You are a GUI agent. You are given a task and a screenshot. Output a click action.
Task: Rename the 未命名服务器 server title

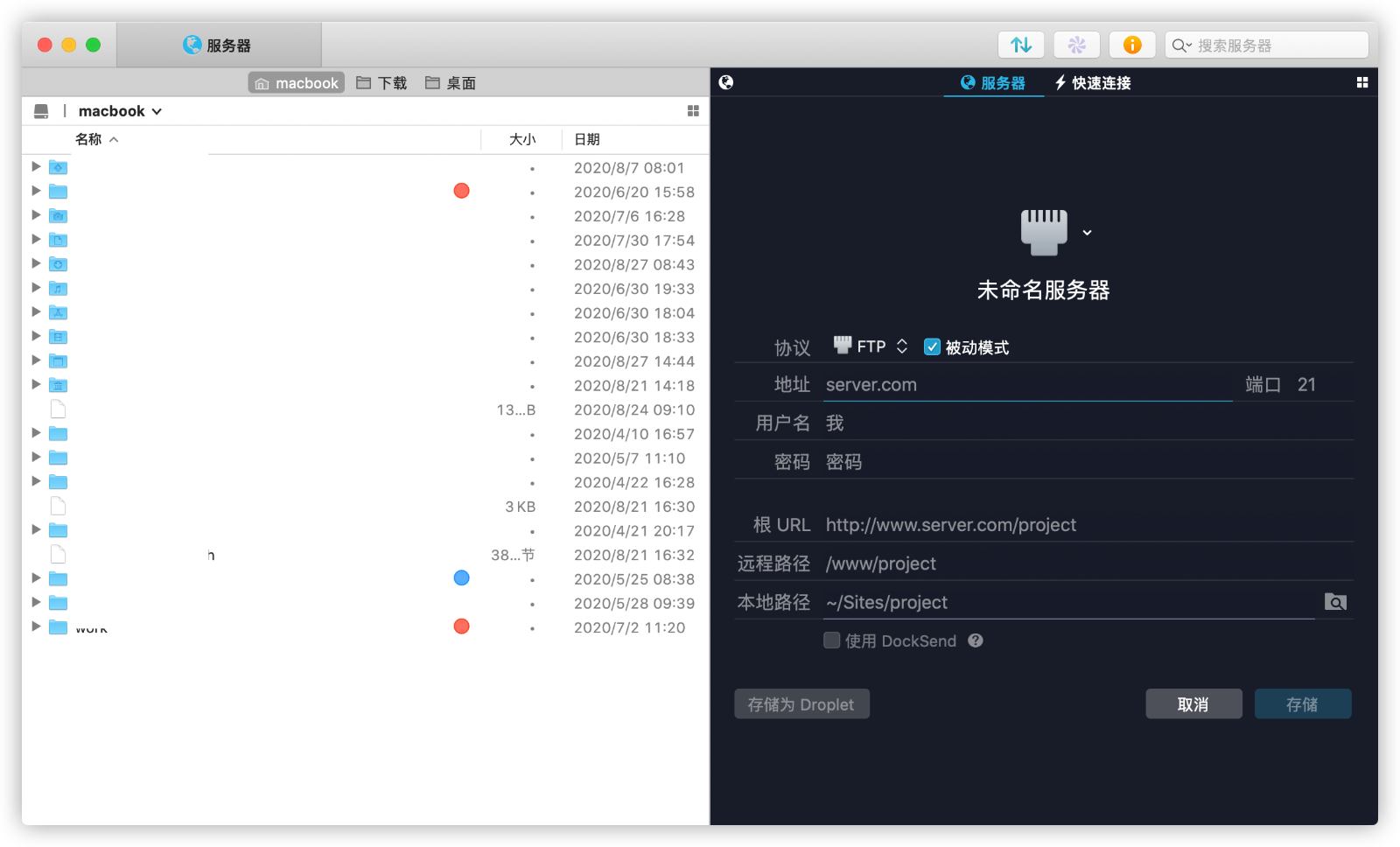(x=1043, y=290)
